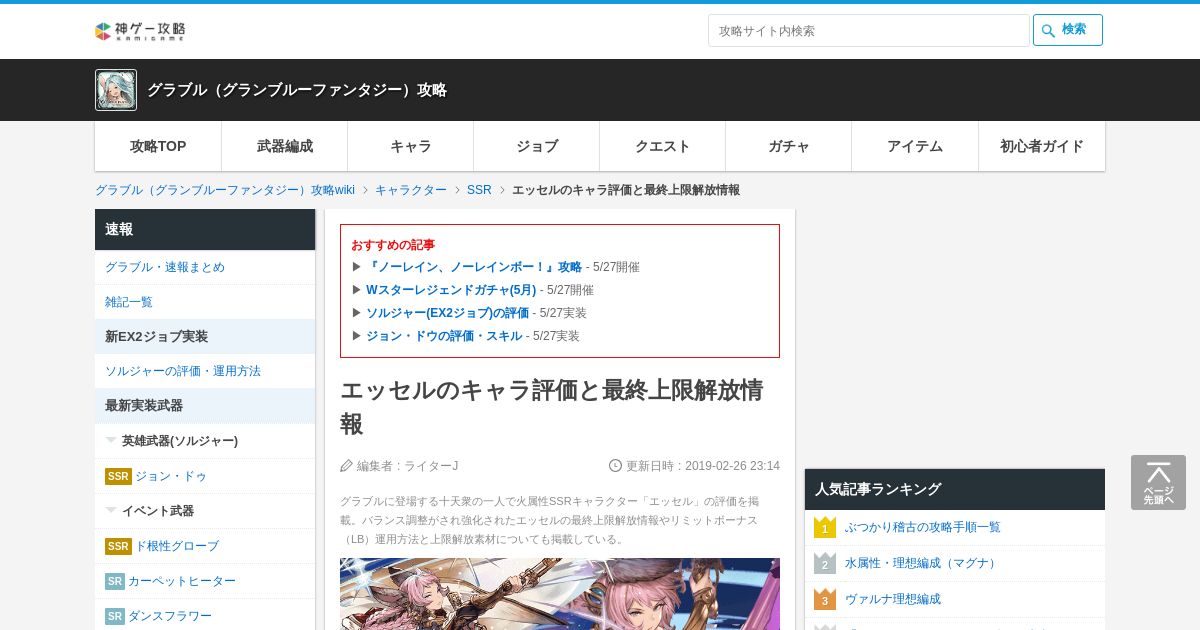Click ページ先頭へ back-to-top button

1158,483
